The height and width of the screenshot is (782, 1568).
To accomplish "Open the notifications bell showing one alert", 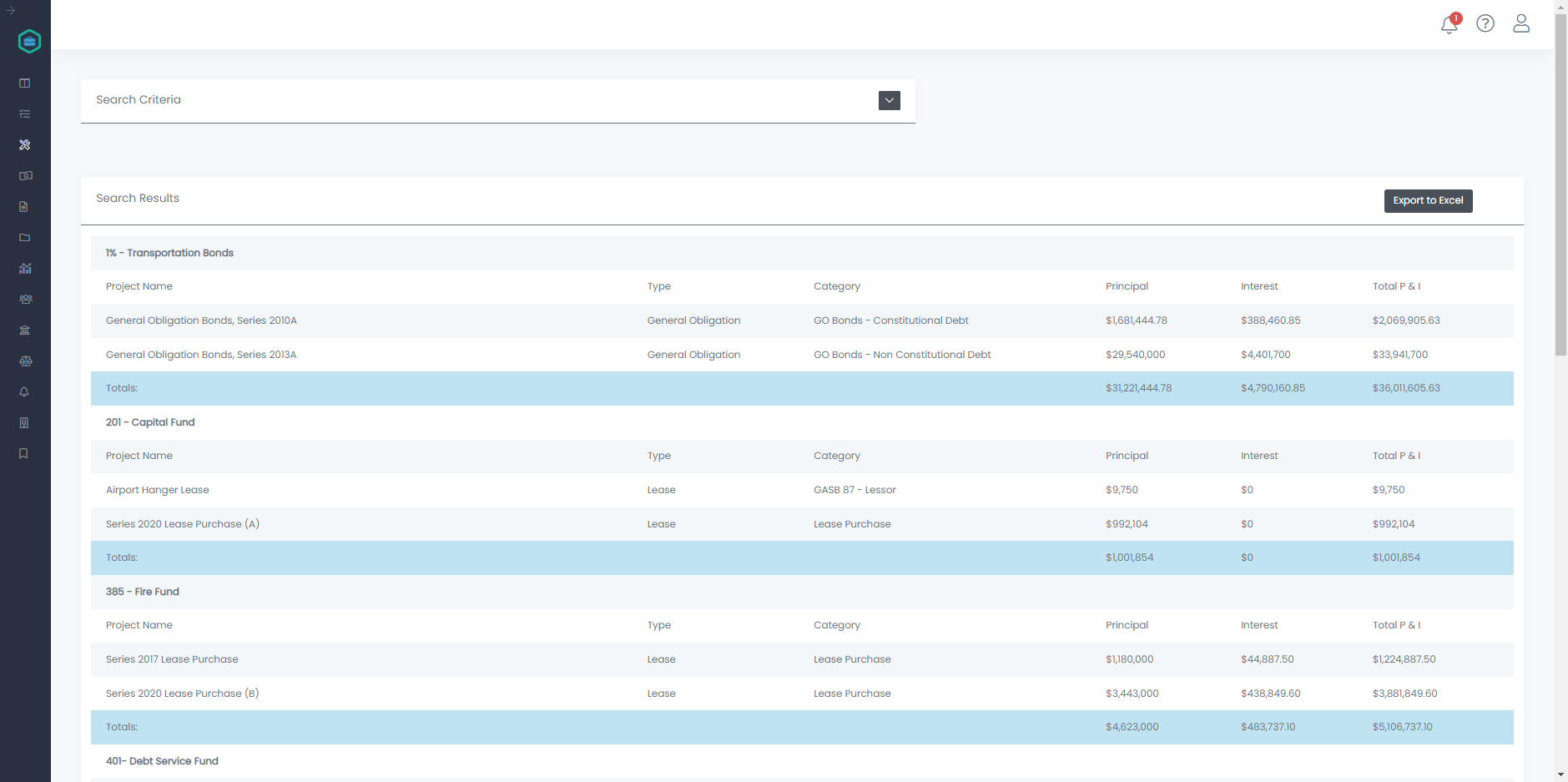I will coord(1449,24).
